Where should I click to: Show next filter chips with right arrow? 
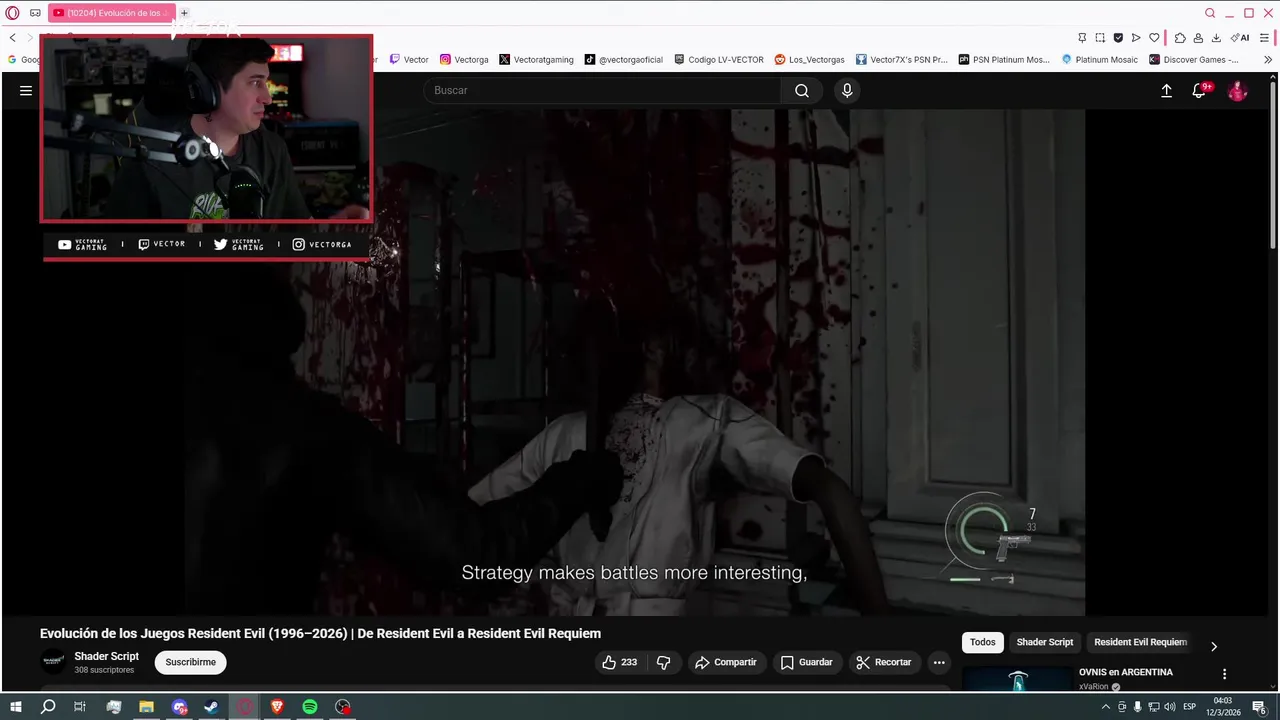point(1214,646)
